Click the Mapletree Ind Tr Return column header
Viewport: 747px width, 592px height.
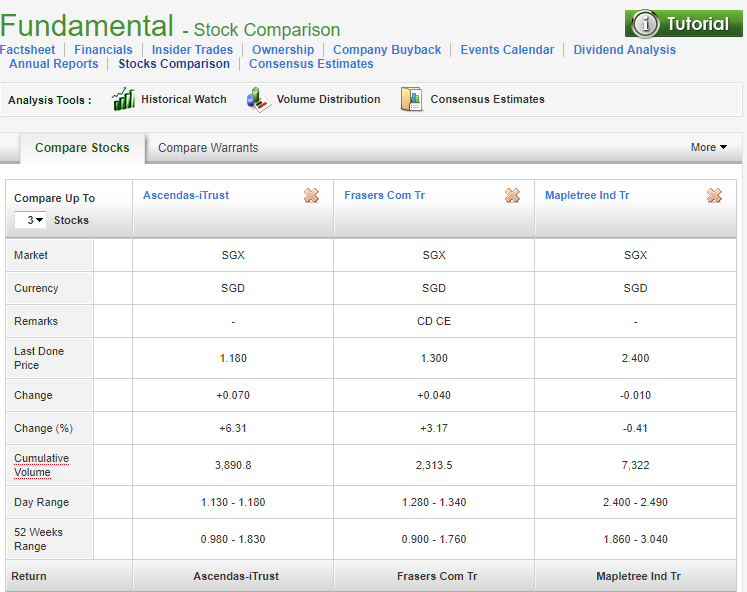[638, 576]
